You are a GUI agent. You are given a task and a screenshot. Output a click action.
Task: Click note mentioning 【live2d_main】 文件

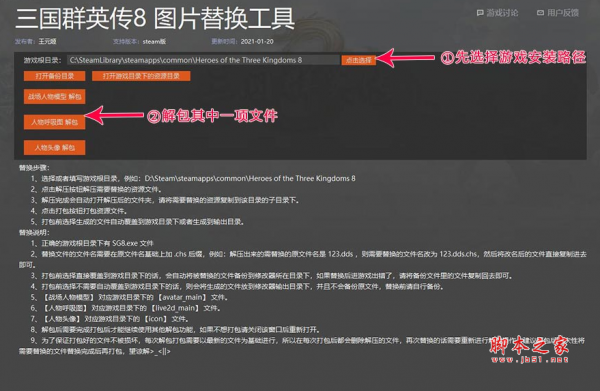(x=126, y=308)
